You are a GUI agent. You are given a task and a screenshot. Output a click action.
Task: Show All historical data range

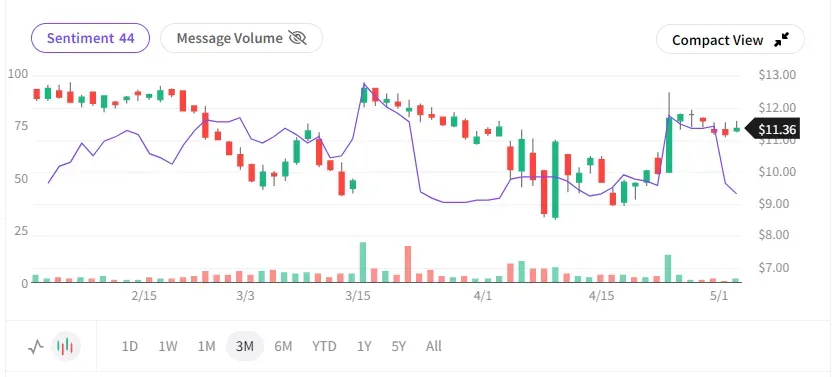(433, 347)
